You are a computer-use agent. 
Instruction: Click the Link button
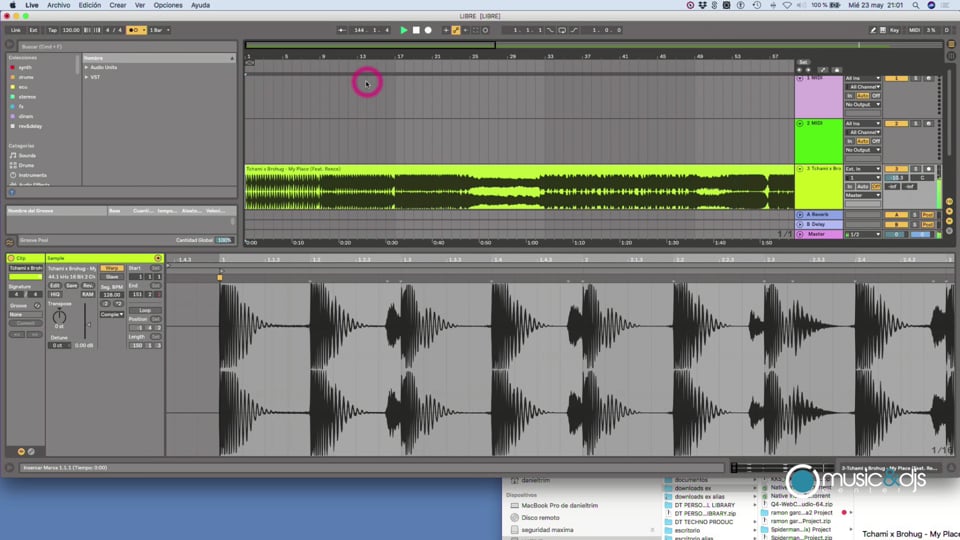coord(15,30)
